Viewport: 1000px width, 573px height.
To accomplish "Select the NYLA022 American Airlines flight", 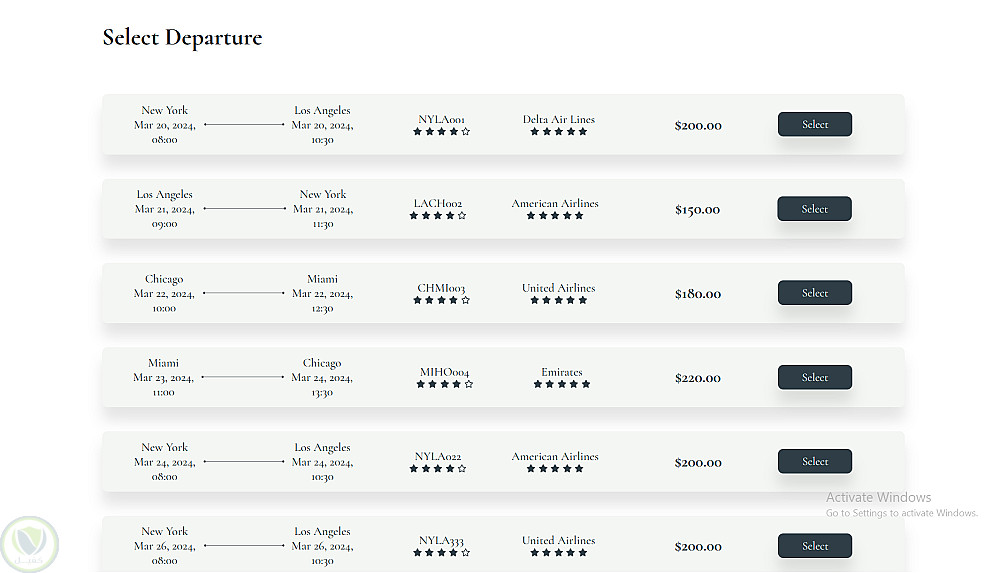I will (x=814, y=461).
